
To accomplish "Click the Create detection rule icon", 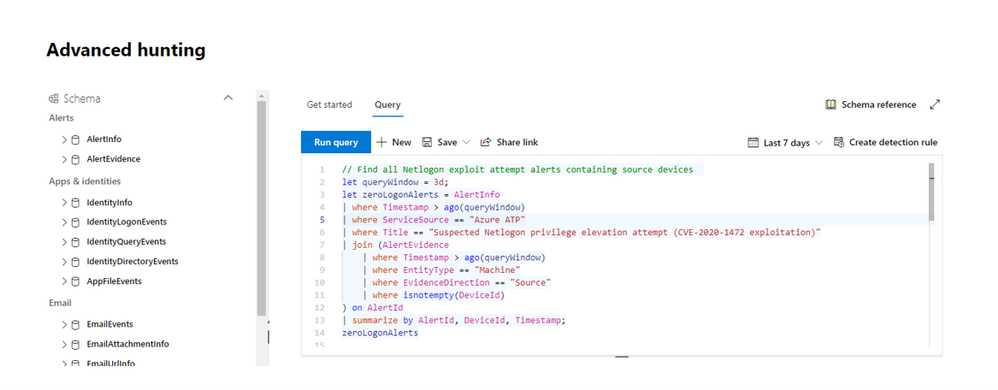I will [839, 143].
